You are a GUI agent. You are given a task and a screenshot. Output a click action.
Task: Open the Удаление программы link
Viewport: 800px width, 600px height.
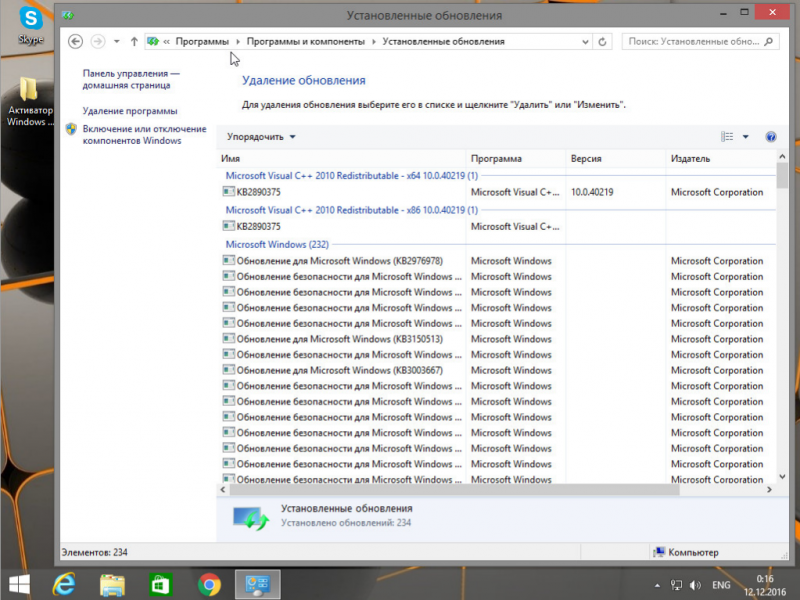coord(130,111)
